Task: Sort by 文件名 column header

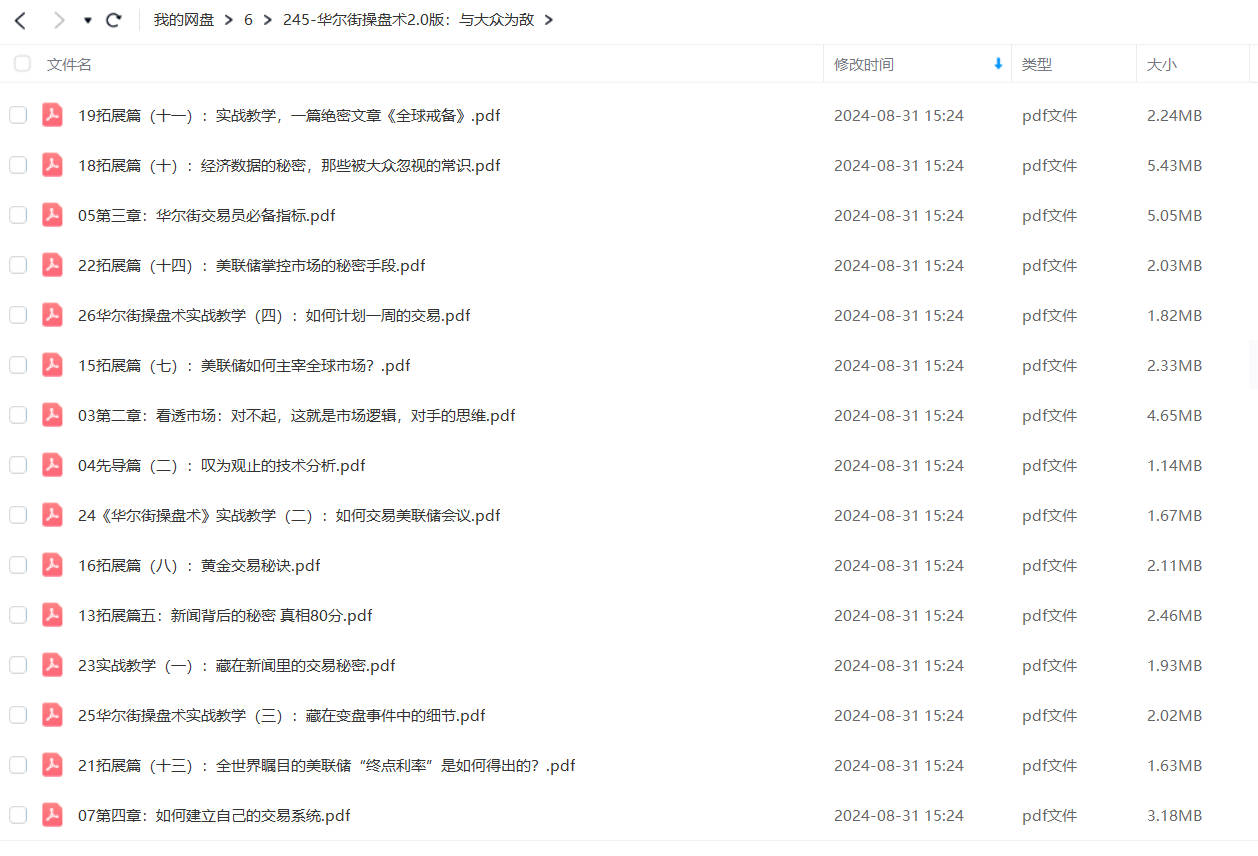Action: (x=69, y=64)
